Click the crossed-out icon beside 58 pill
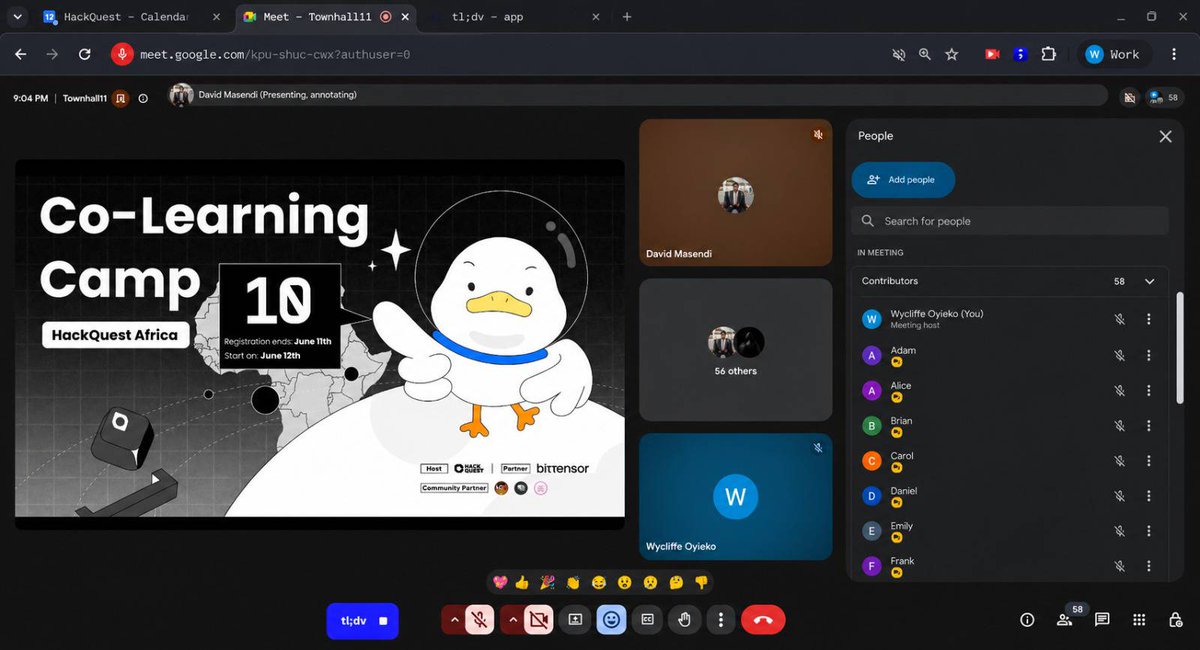This screenshot has height=650, width=1200. point(1129,97)
